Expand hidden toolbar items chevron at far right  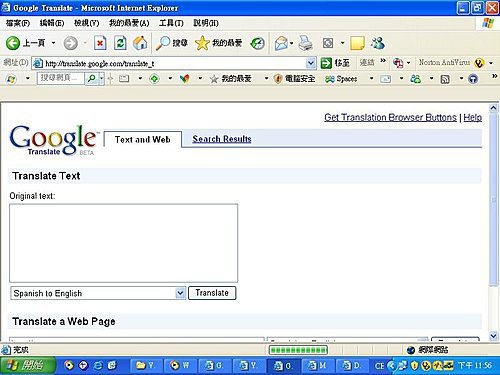pyautogui.click(x=495, y=76)
